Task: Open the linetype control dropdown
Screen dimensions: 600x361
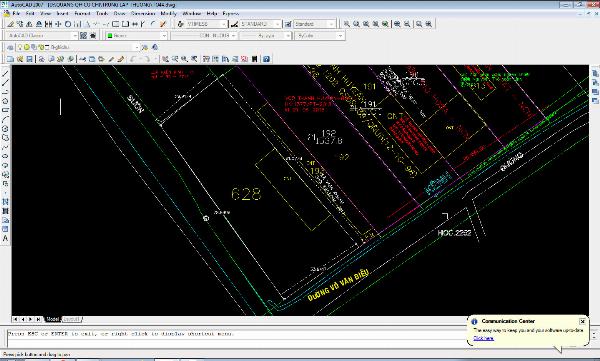Action: pos(204,36)
